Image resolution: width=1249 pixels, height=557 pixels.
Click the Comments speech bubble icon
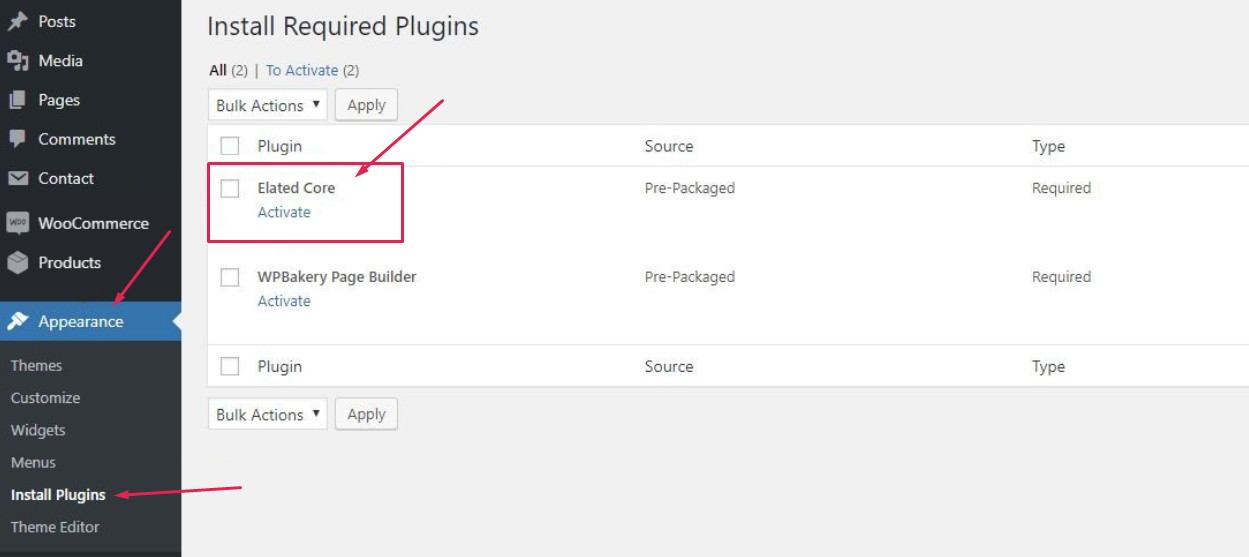(17, 139)
